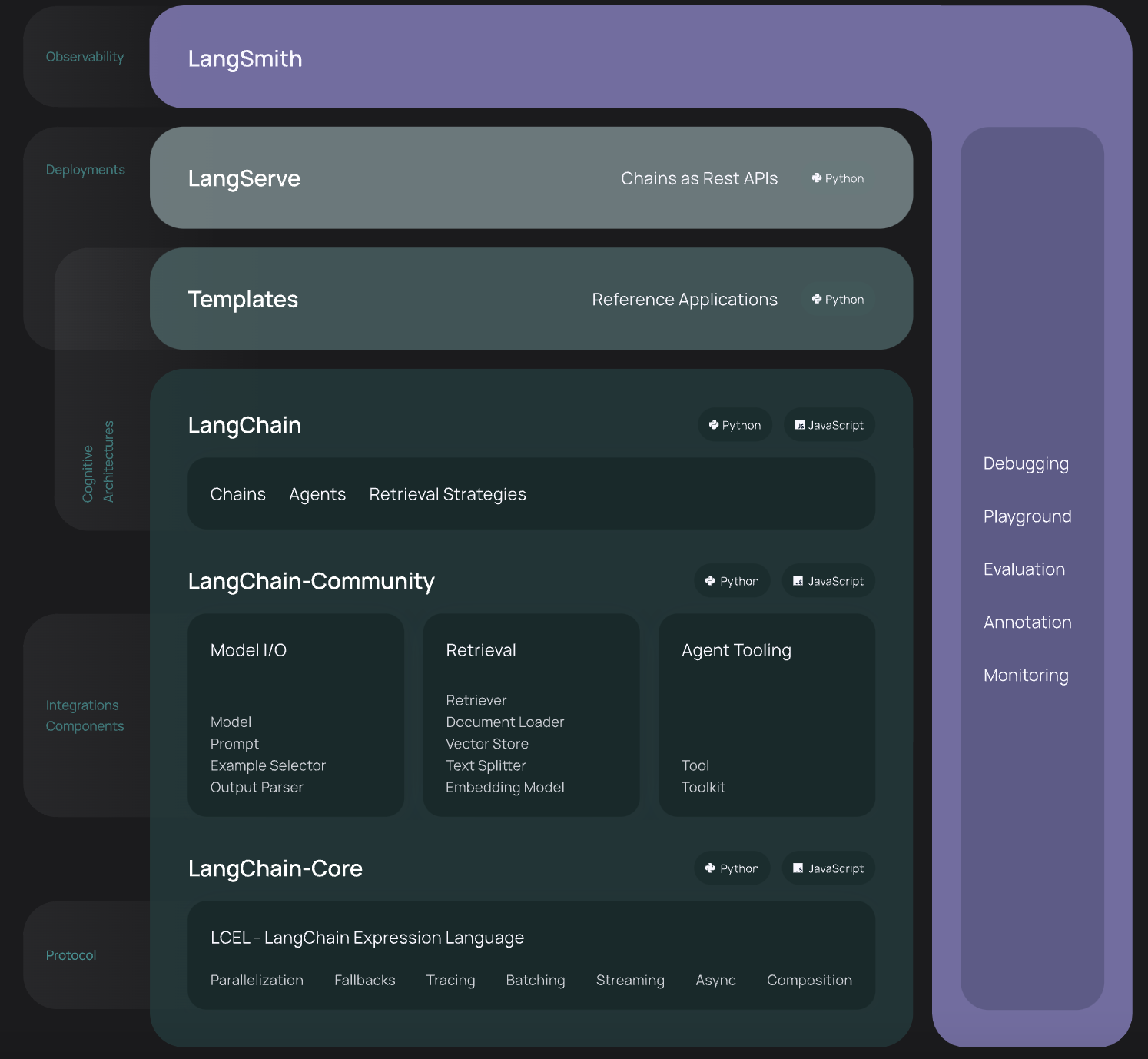Select the Integrations Components side label
1148x1059 pixels.
[x=85, y=715]
